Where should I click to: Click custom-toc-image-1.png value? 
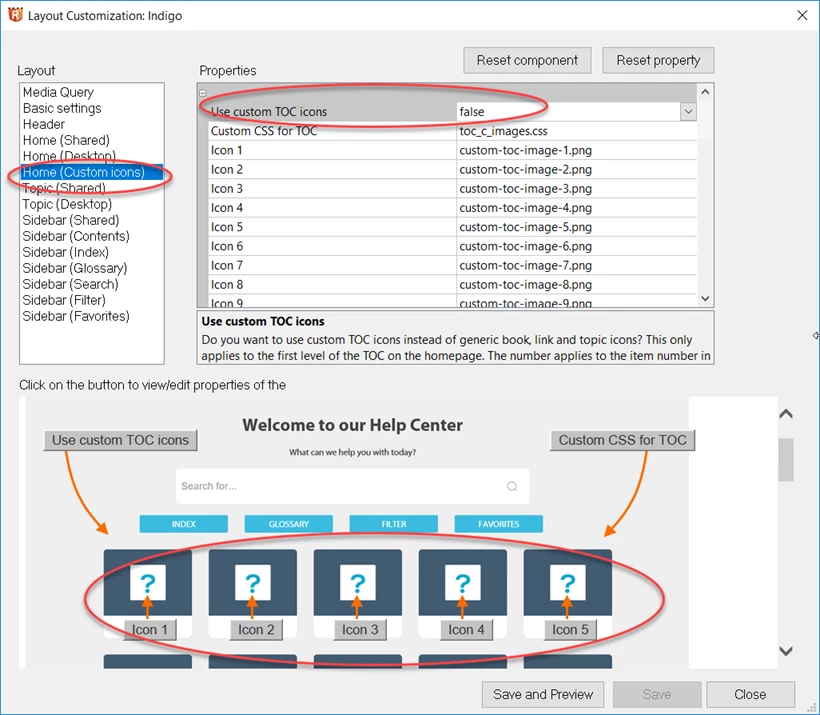click(x=526, y=150)
